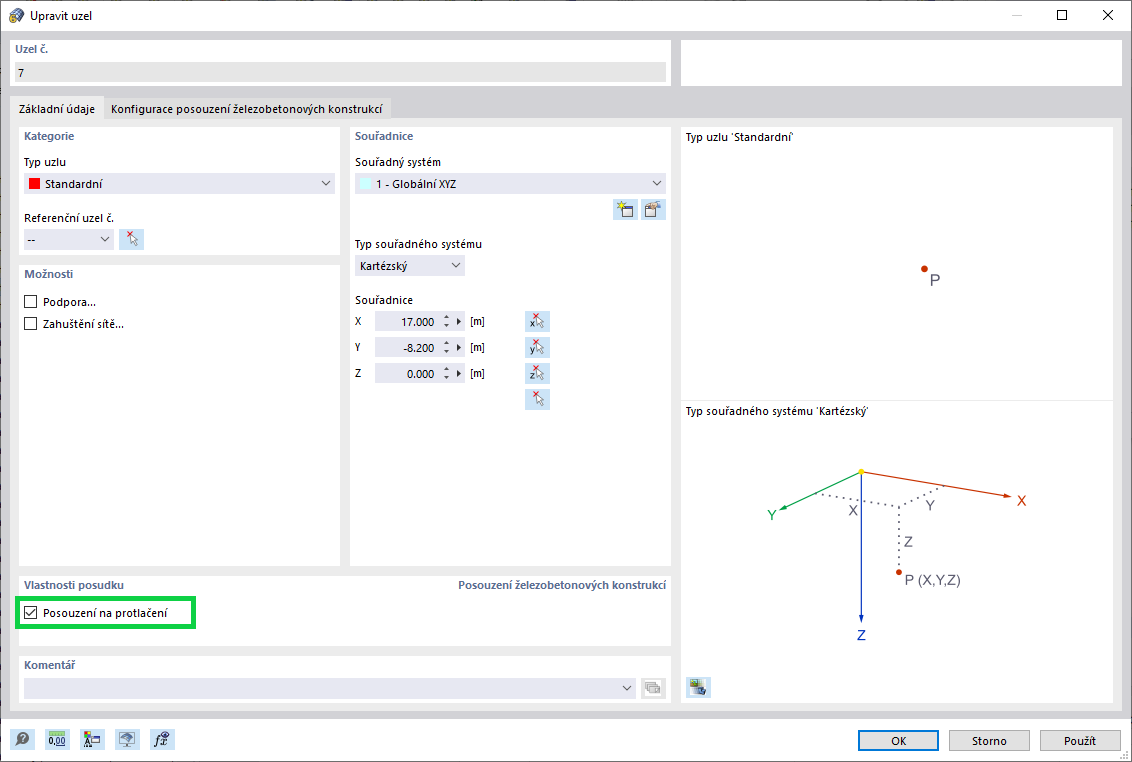Open the Kartézský coordinate type dropdown
Screen dimensions: 1132x762
(x=409, y=266)
